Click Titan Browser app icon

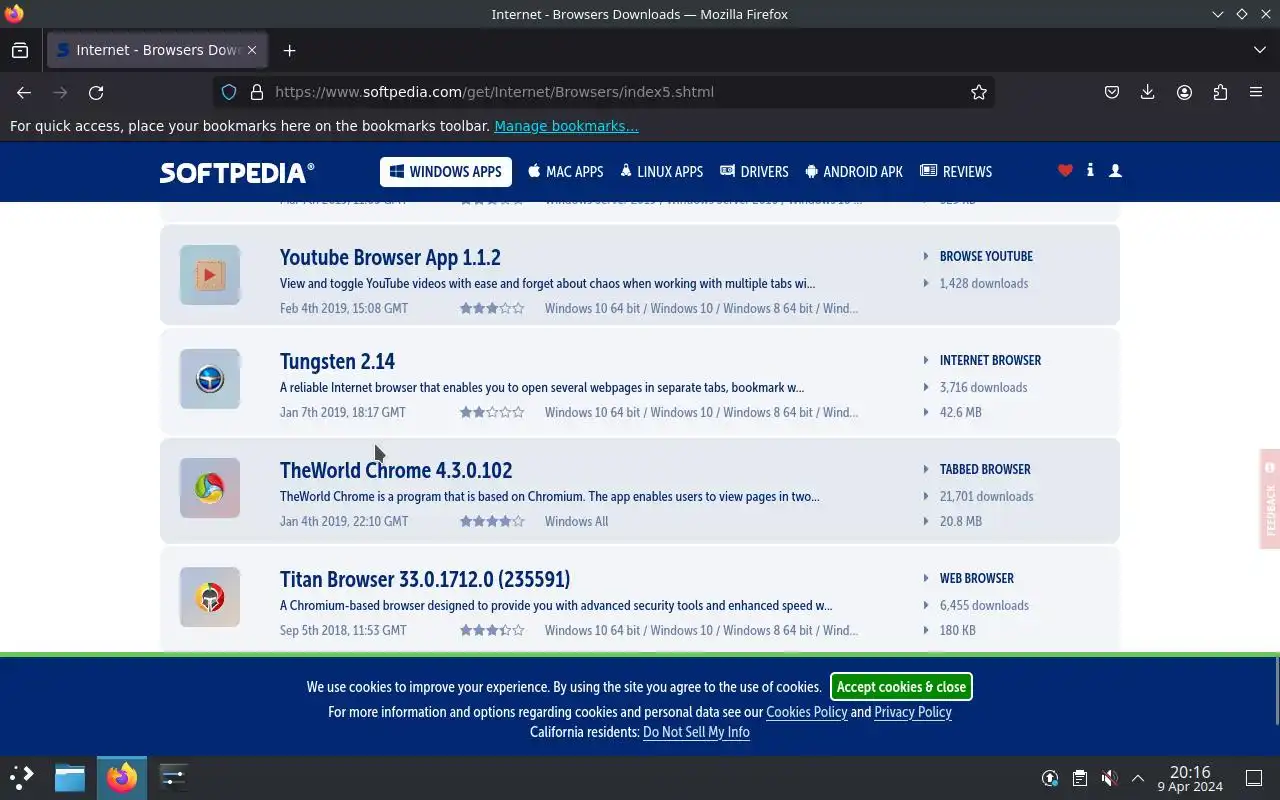tap(210, 597)
